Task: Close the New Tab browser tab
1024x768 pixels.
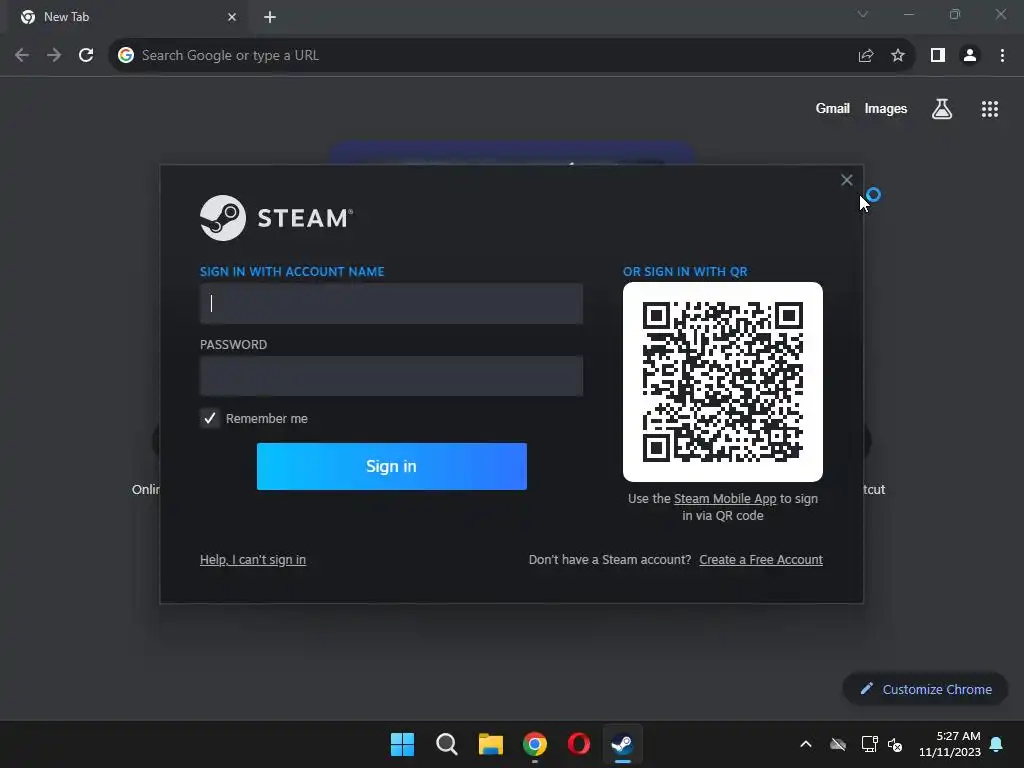Action: point(232,17)
